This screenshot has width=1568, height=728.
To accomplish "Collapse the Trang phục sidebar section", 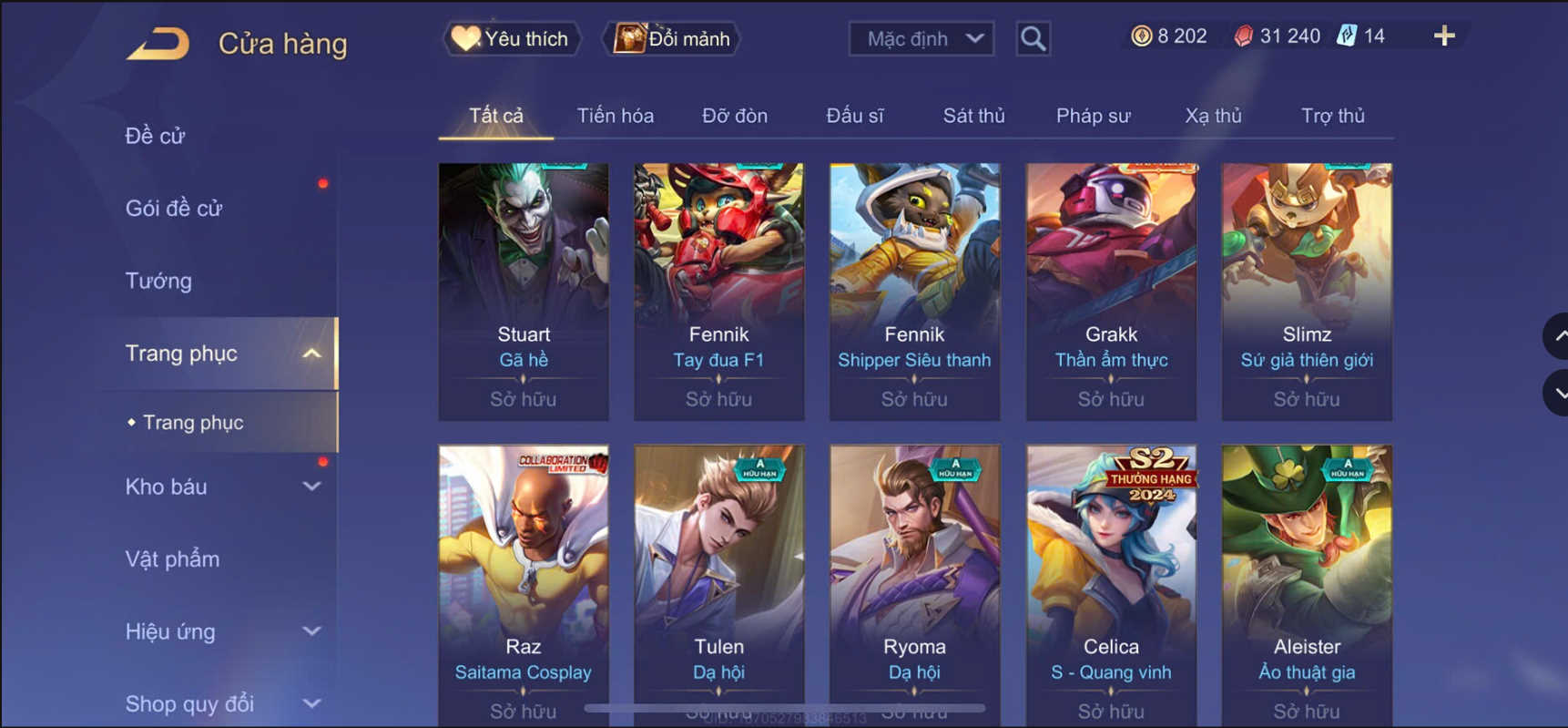I will pyautogui.click(x=311, y=354).
